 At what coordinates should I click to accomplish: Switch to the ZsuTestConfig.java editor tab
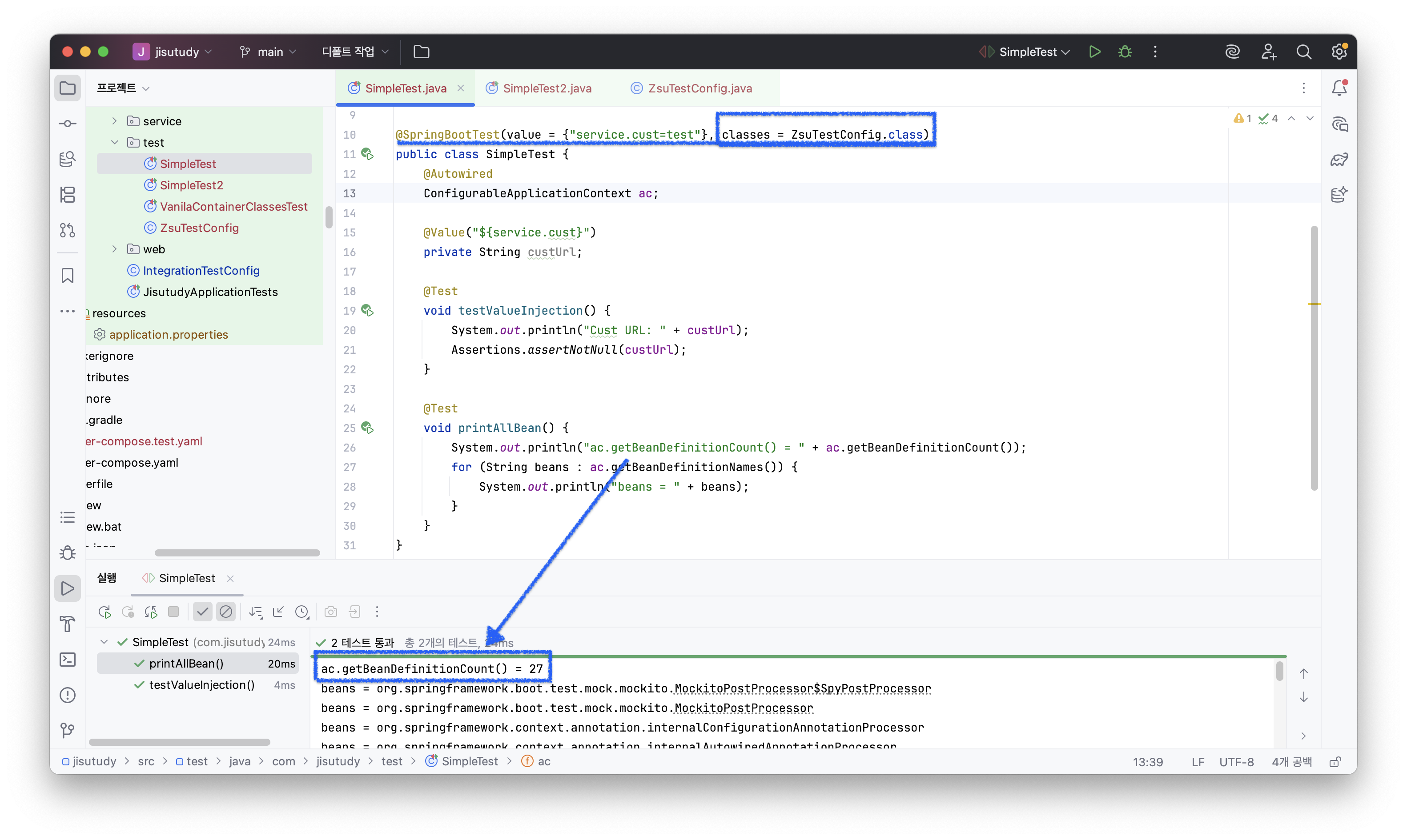click(x=699, y=88)
